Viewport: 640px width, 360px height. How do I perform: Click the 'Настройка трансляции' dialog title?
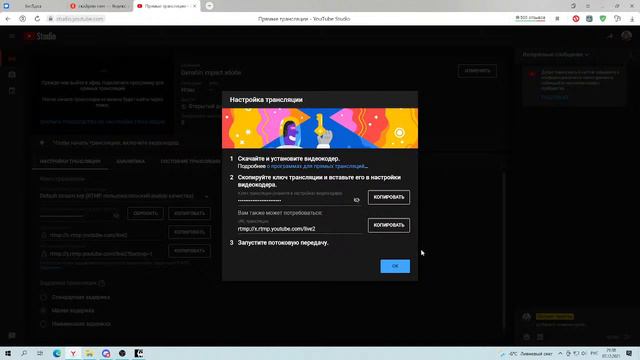pos(266,100)
